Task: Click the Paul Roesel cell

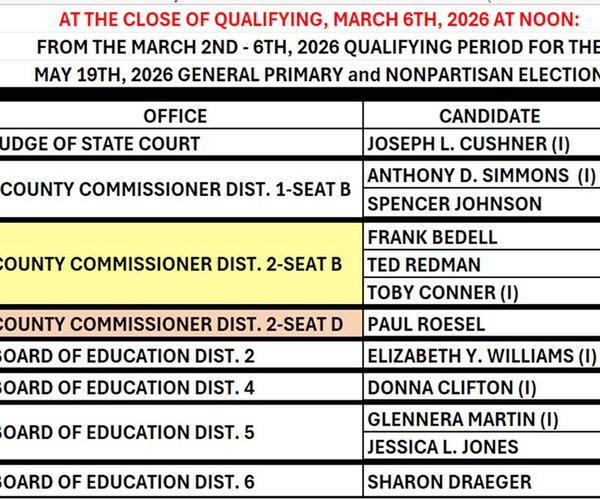Action: [427, 324]
